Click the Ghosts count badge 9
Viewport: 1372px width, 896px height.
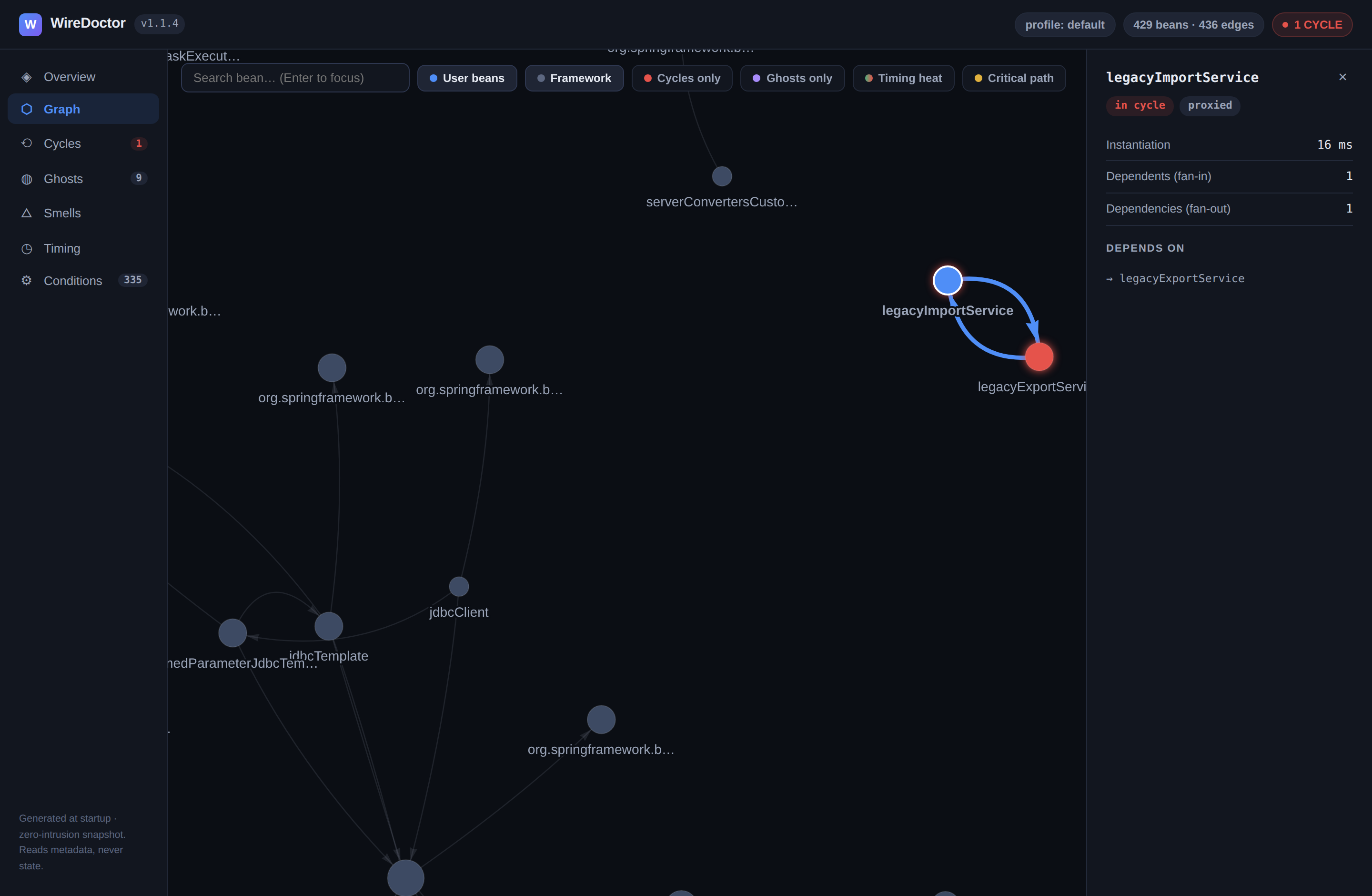point(138,178)
